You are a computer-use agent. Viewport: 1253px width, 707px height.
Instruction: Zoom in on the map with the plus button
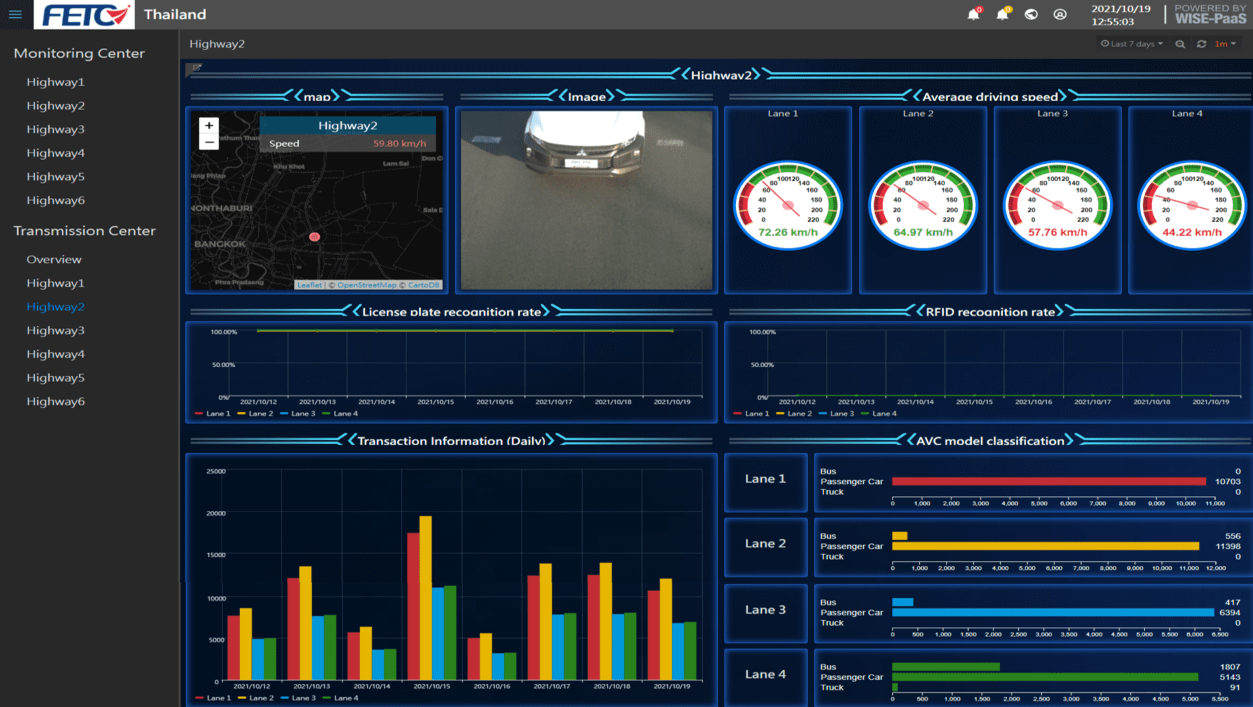[x=209, y=126]
